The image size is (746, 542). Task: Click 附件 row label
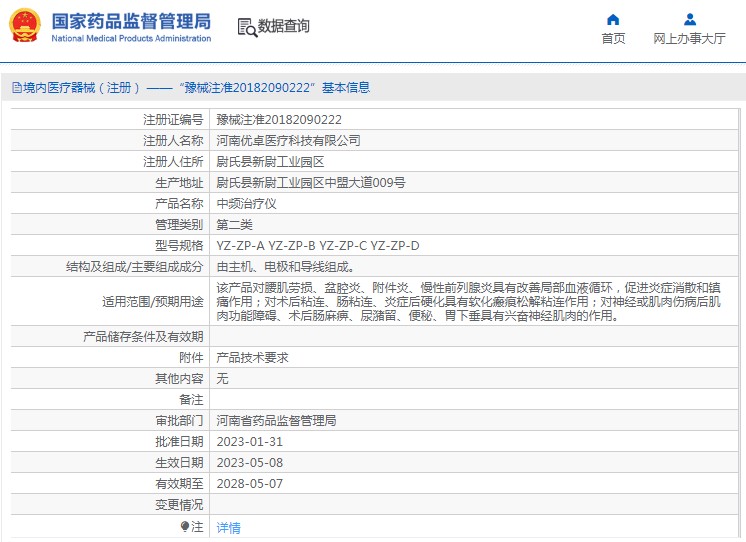pyautogui.click(x=191, y=357)
